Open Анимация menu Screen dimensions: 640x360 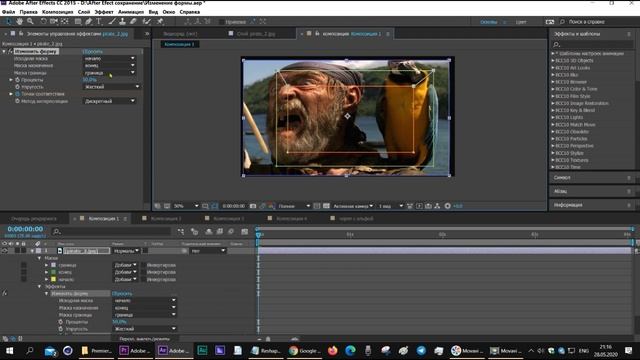click(131, 12)
